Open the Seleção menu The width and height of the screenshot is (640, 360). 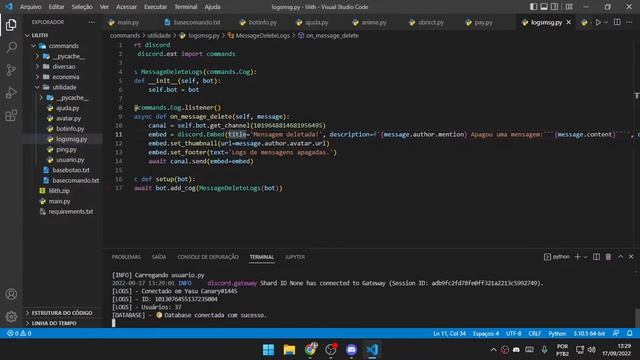82,7
